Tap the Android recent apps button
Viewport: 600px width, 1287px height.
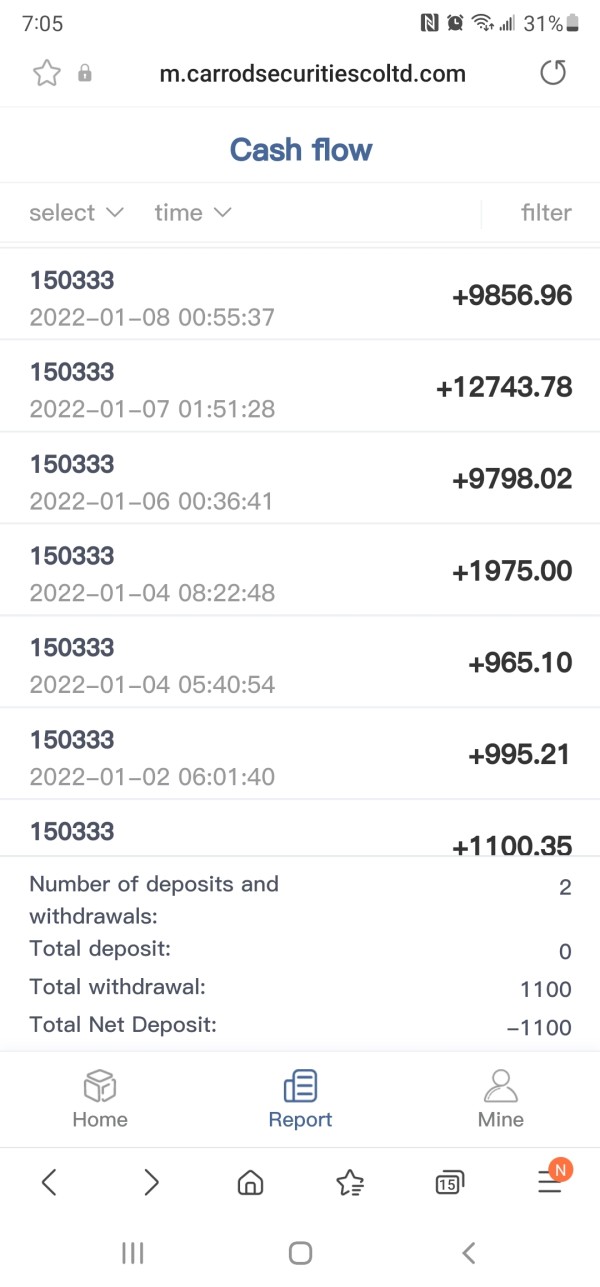132,1252
